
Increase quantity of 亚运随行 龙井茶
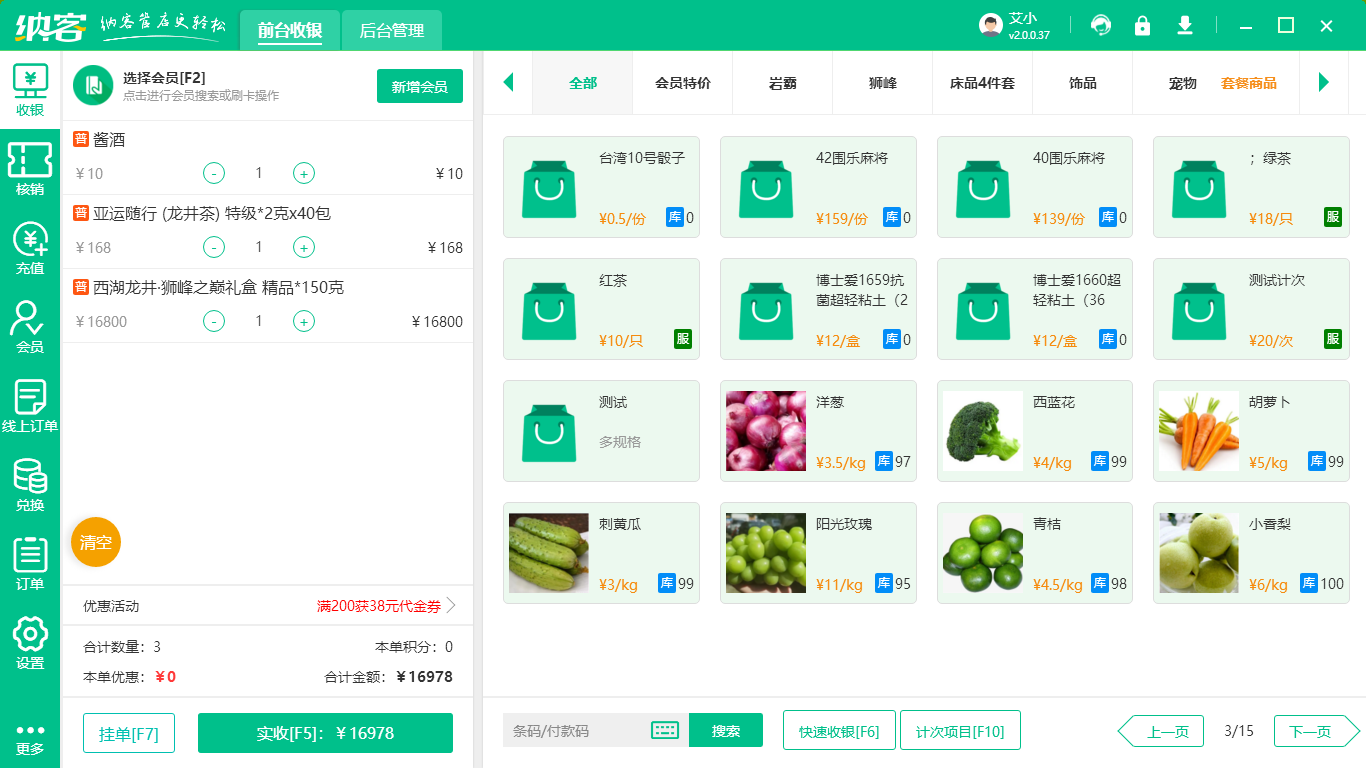304,247
